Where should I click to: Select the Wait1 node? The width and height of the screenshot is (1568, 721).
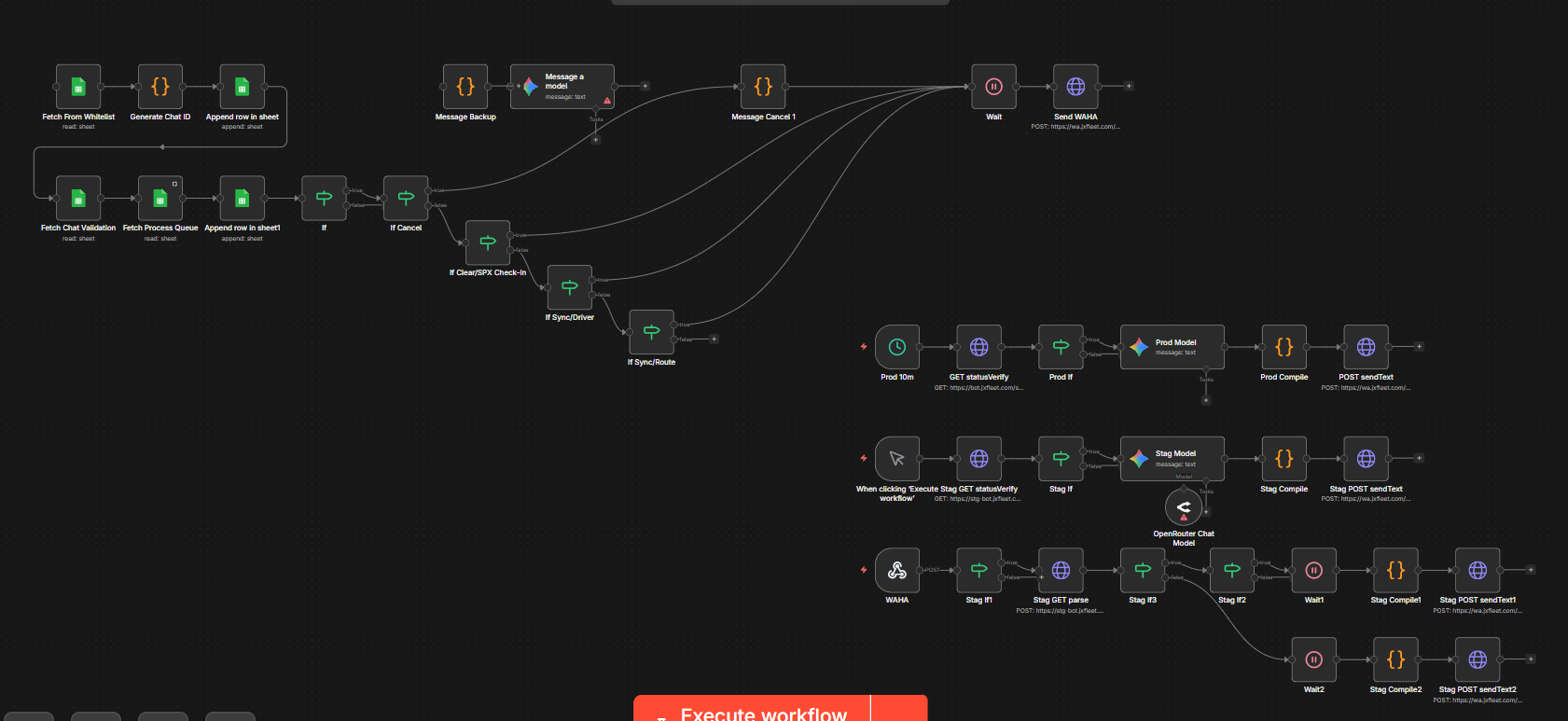coord(1314,570)
